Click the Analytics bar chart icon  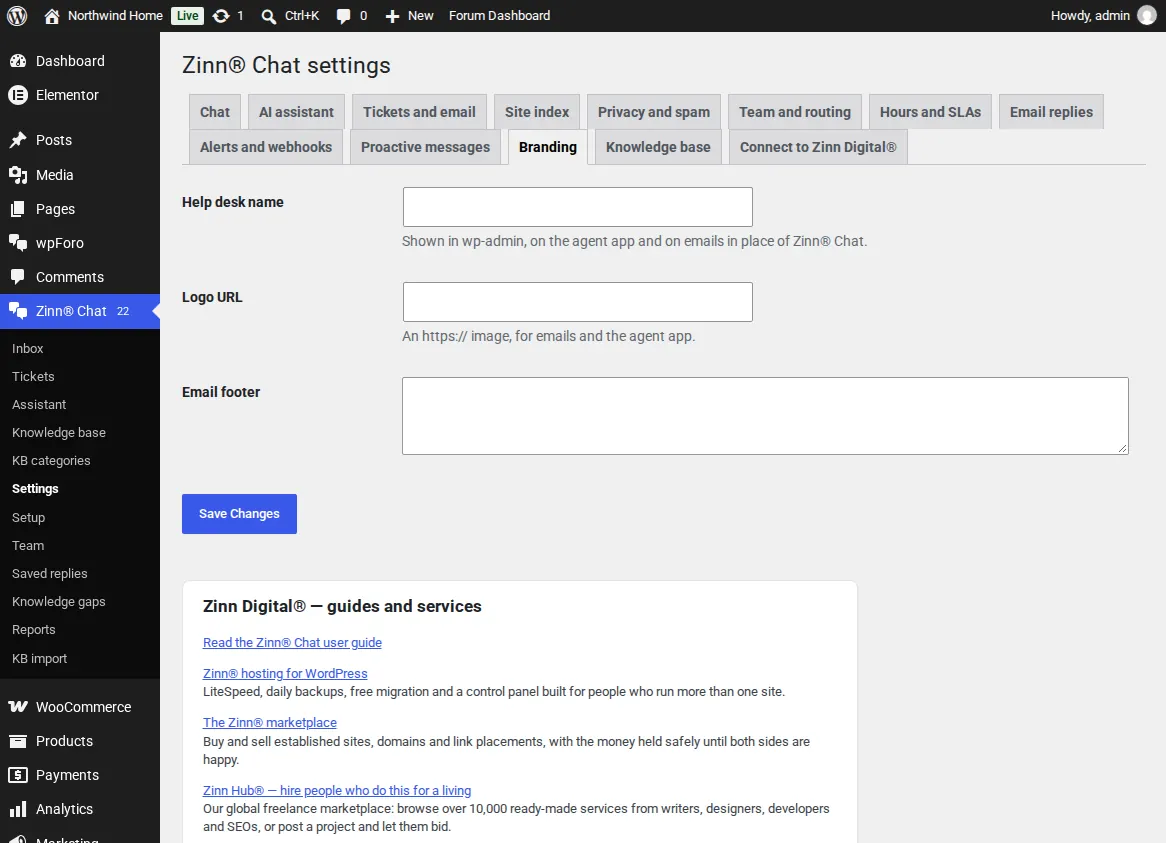click(x=18, y=809)
